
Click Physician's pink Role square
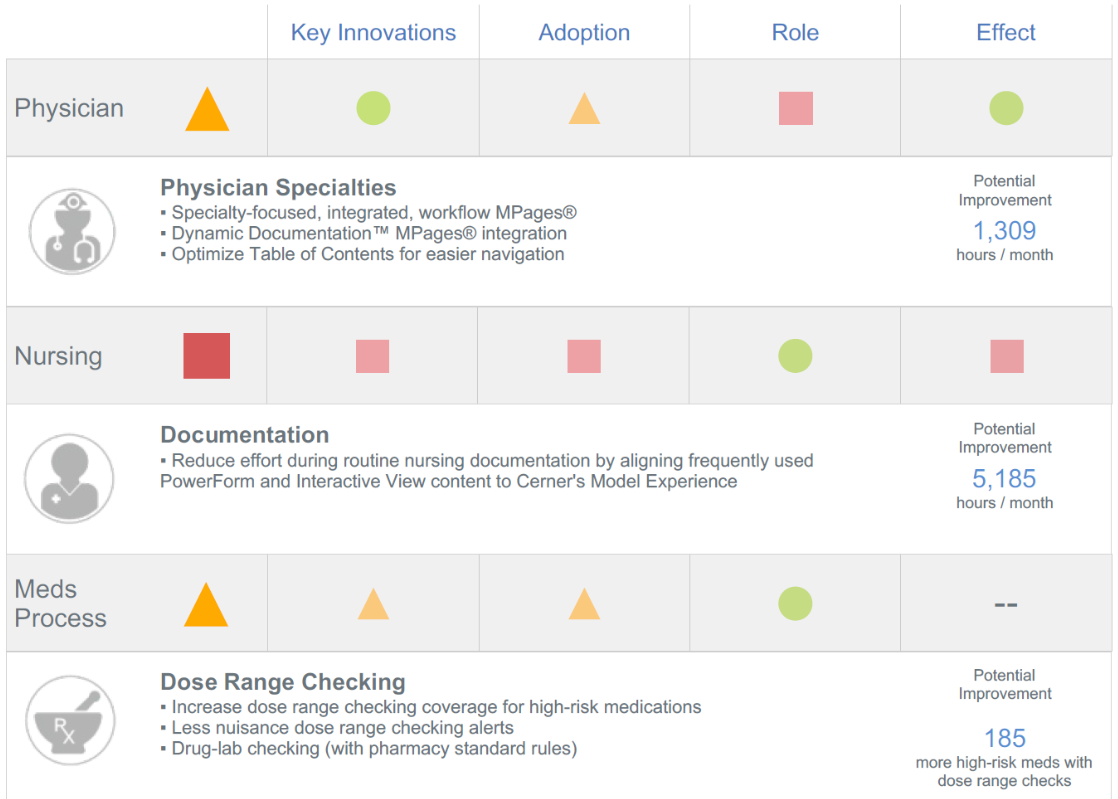[795, 108]
